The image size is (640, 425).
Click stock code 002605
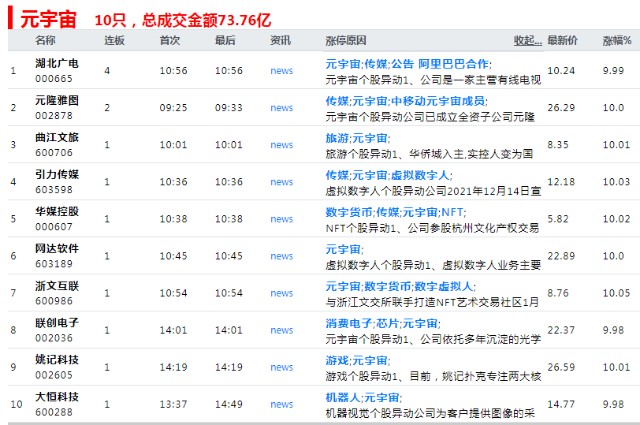(54, 375)
